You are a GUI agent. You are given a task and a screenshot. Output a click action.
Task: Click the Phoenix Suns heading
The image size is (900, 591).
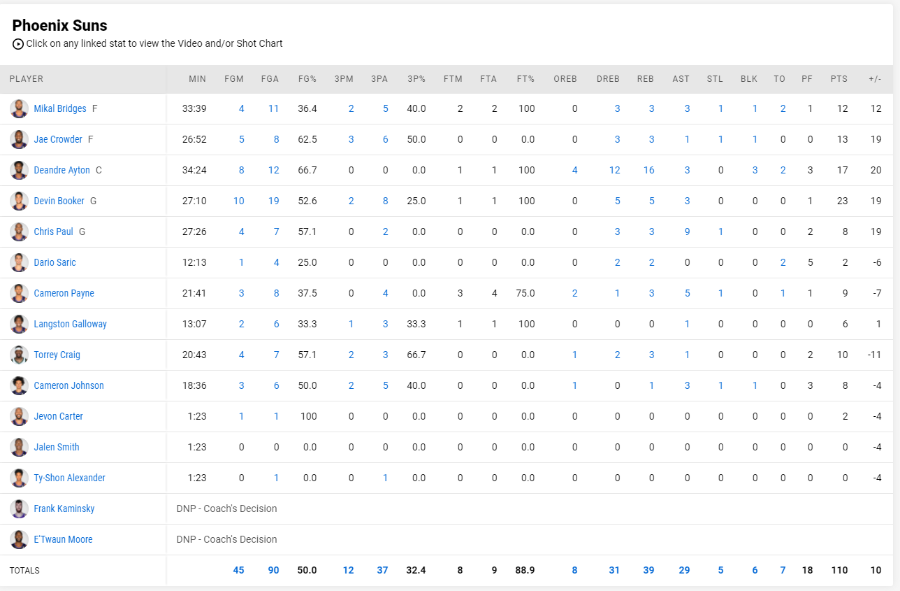60,25
